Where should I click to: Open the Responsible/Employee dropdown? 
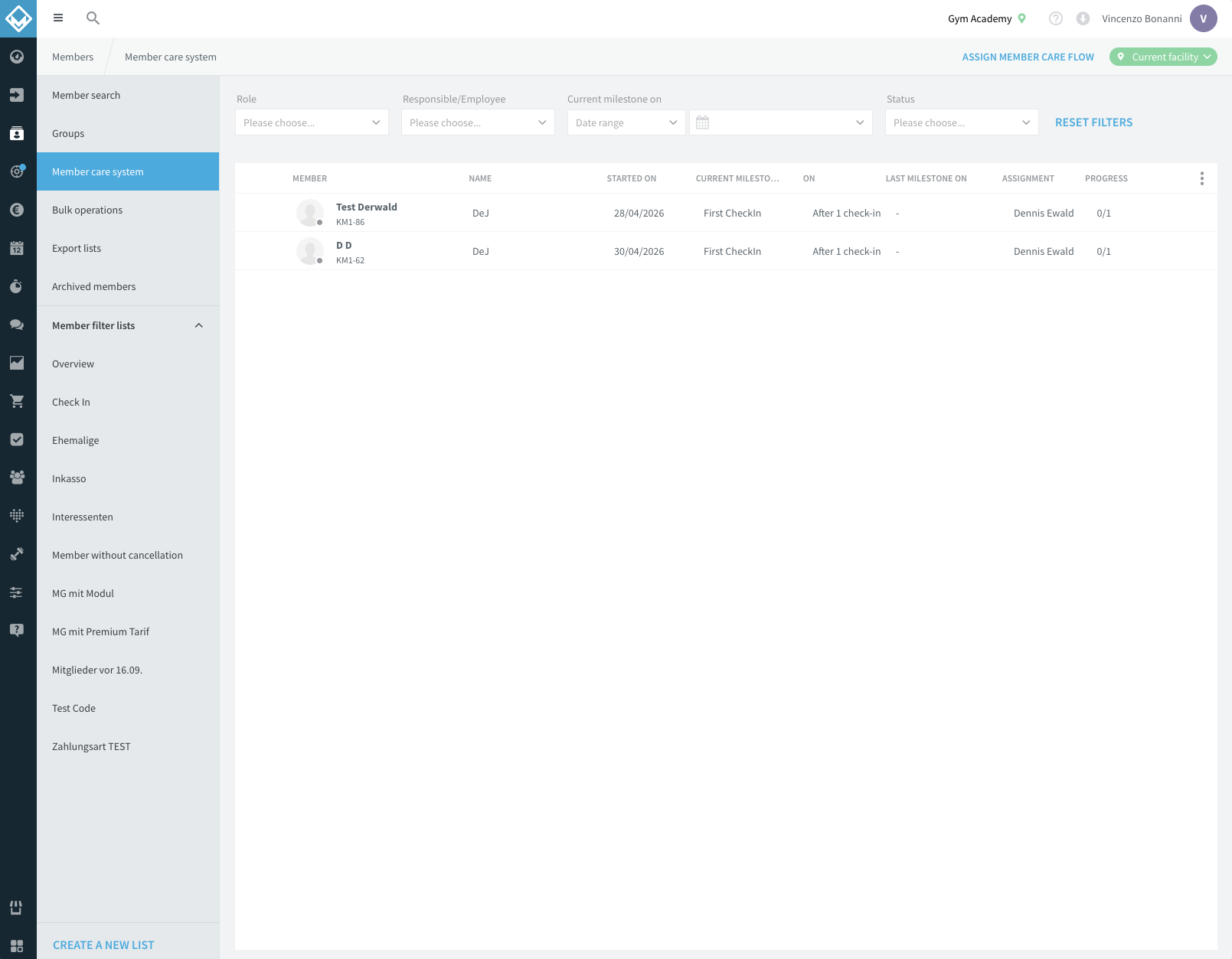coord(478,122)
